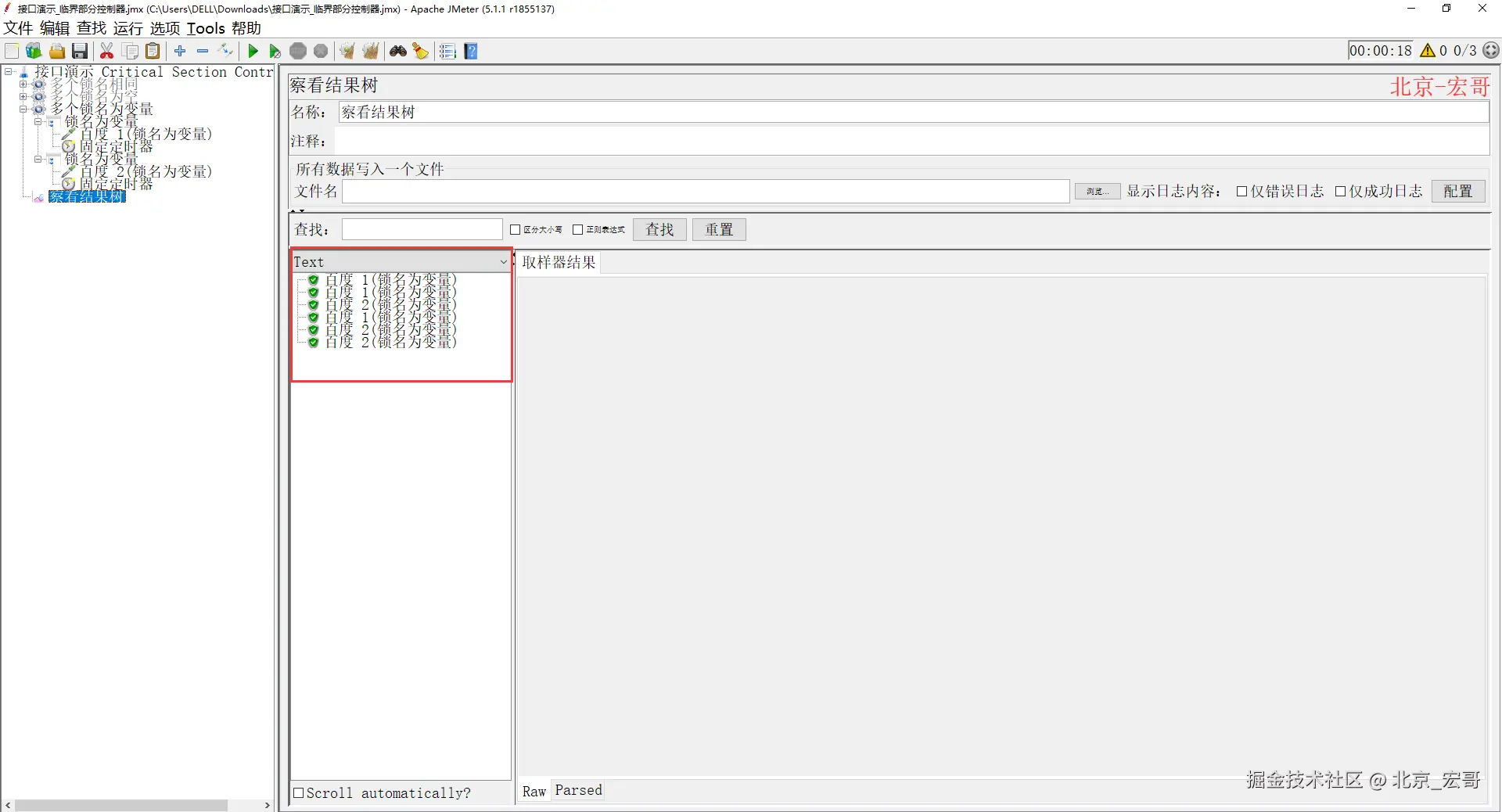
Task: Click the blue Help question mark icon
Action: point(471,52)
